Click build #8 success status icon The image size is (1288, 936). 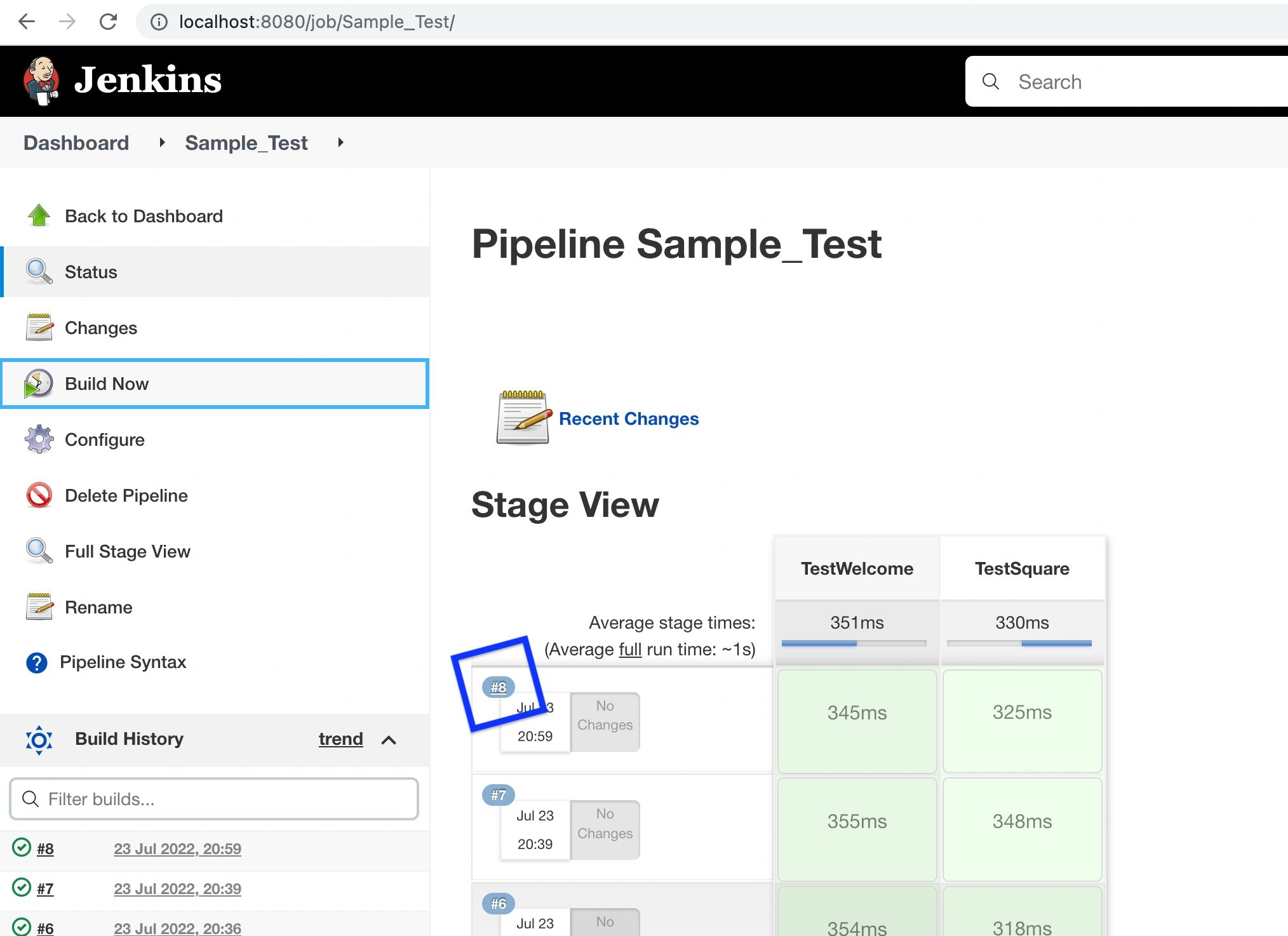pyautogui.click(x=22, y=848)
